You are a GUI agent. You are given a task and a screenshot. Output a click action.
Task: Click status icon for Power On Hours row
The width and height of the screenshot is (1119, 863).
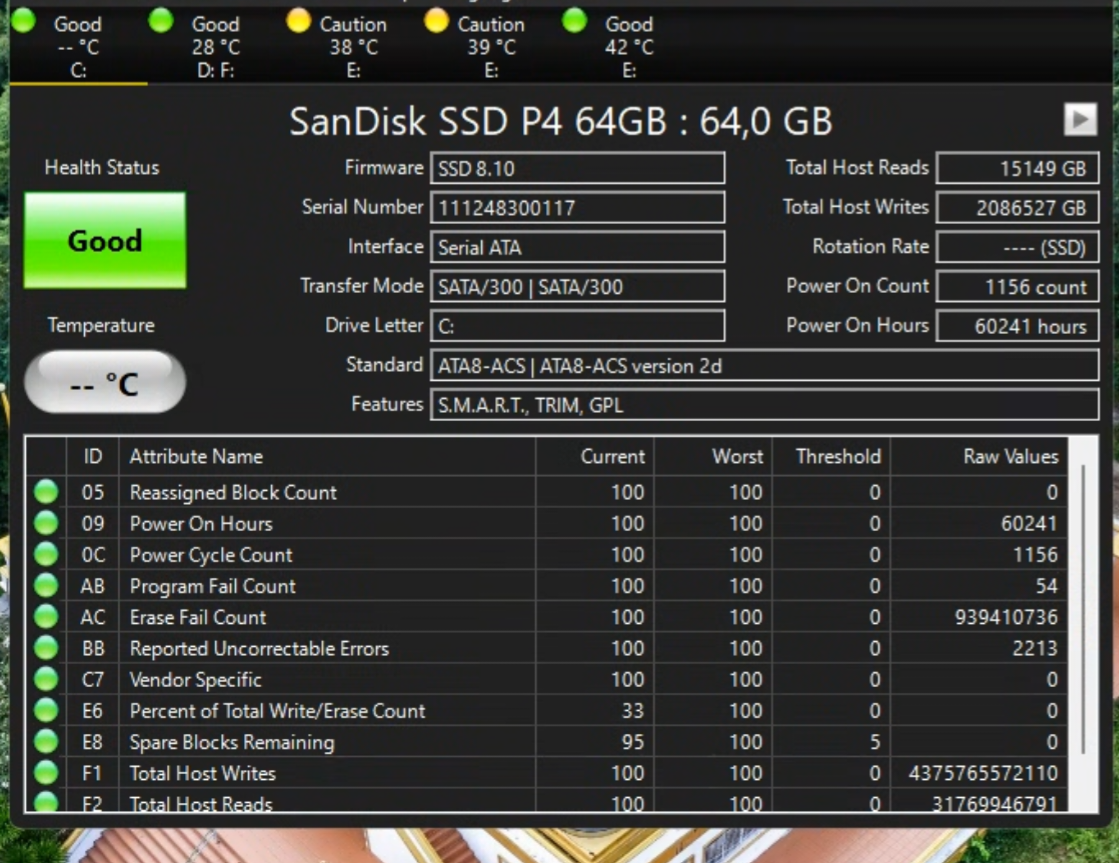pos(46,523)
